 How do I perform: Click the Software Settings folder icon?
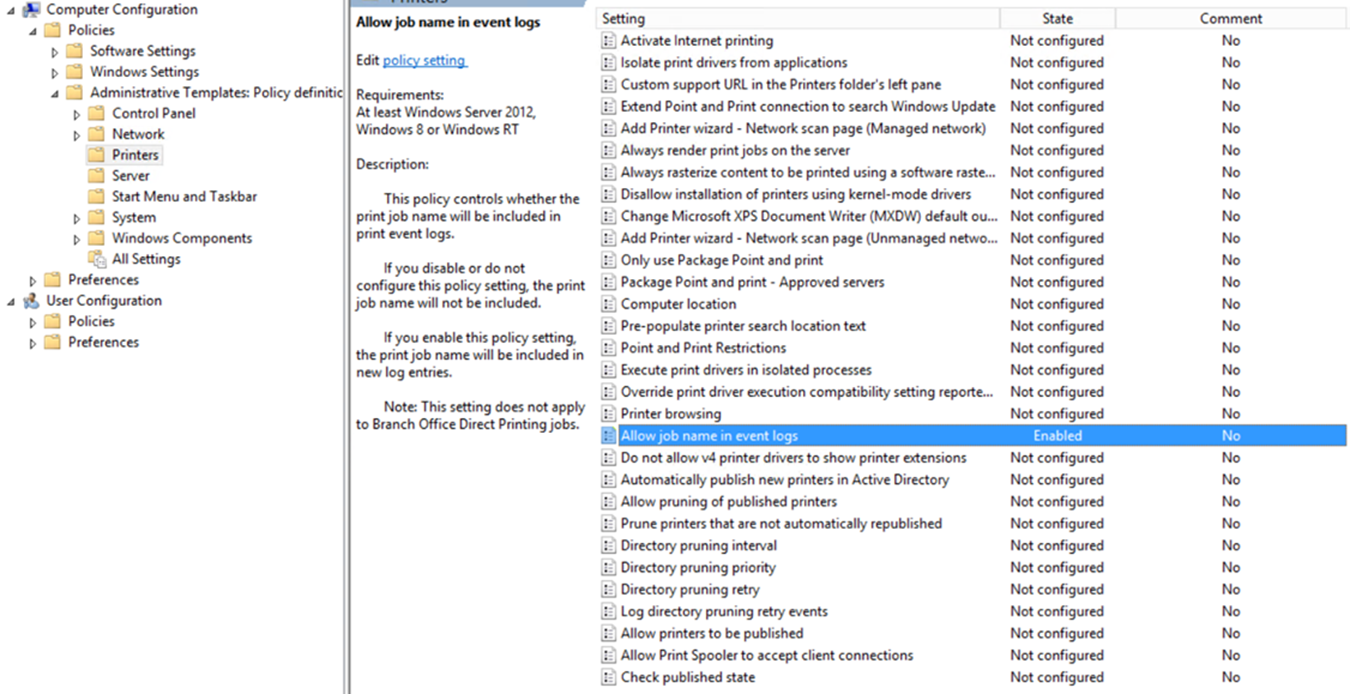pos(74,51)
